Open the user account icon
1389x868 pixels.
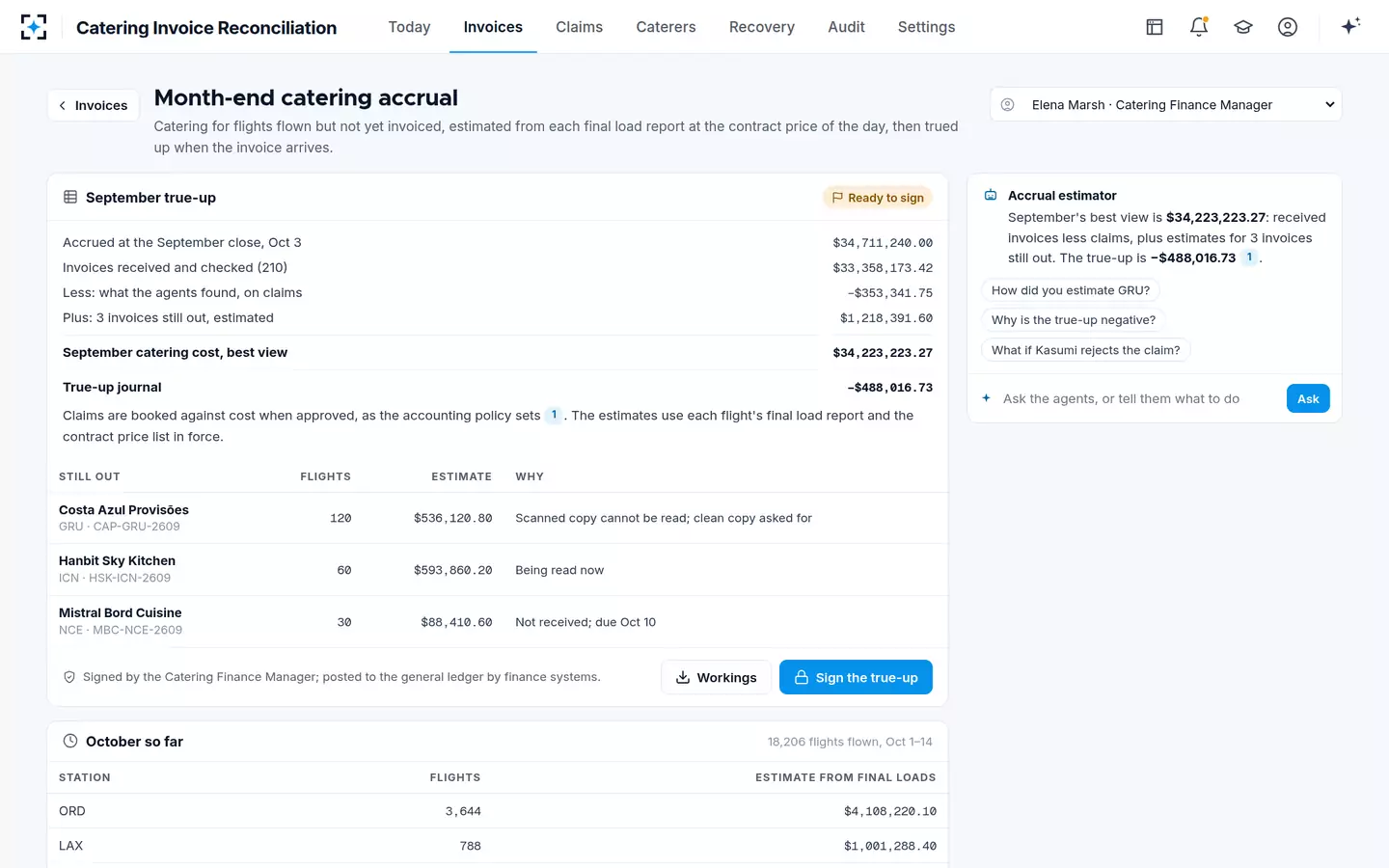(x=1288, y=27)
